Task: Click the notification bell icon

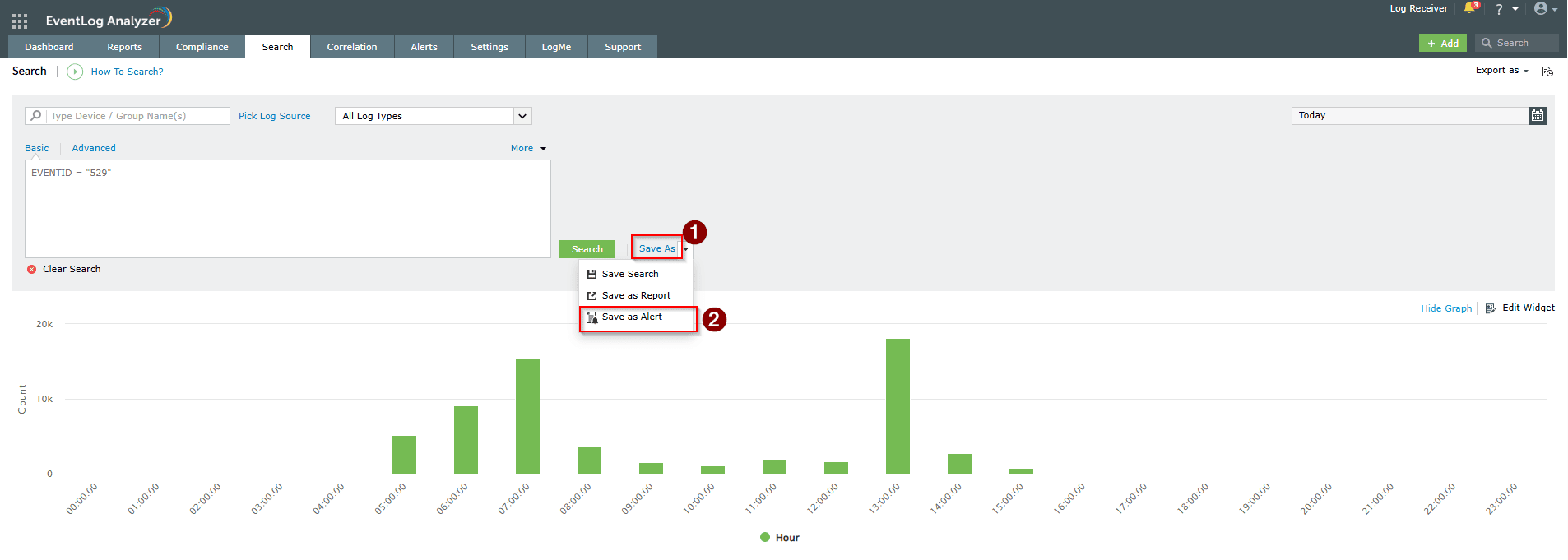Action: pyautogui.click(x=1469, y=8)
